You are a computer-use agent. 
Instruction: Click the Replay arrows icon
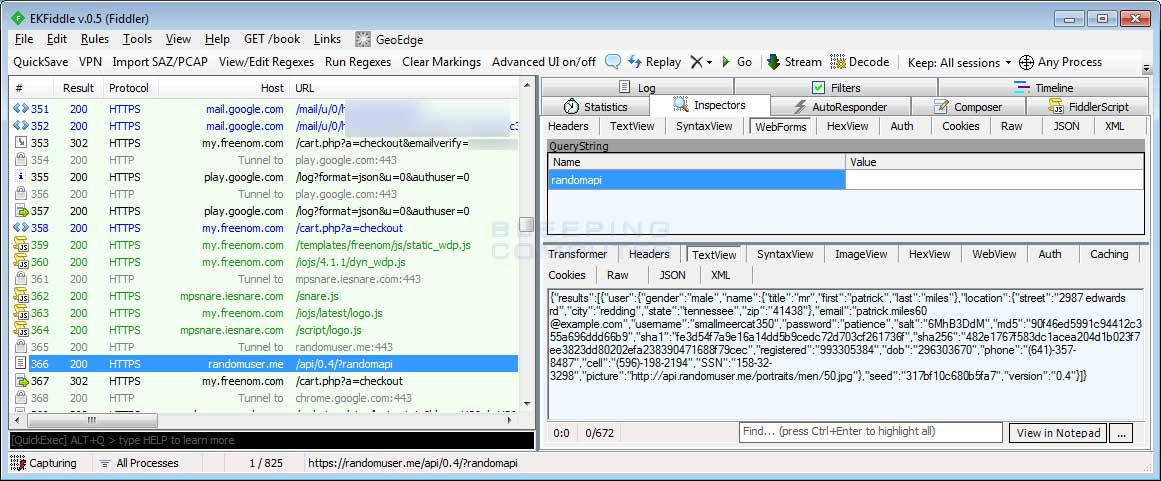pyautogui.click(x=635, y=62)
